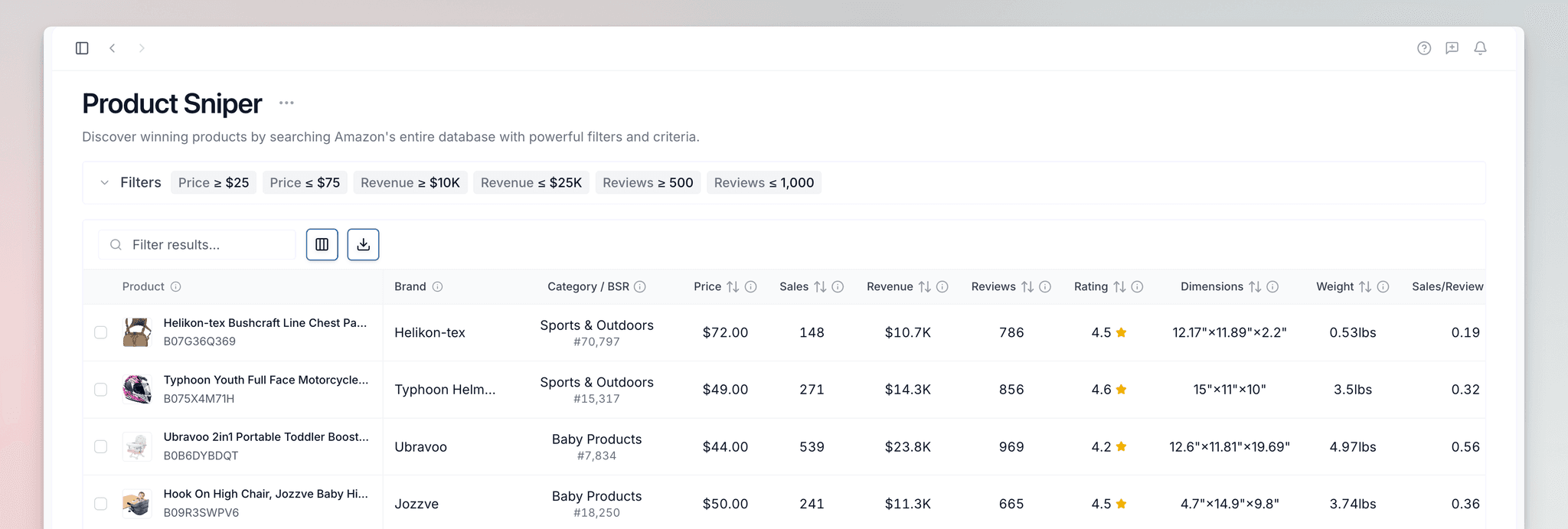
Task: Click the Revenue info icon
Action: [x=942, y=287]
